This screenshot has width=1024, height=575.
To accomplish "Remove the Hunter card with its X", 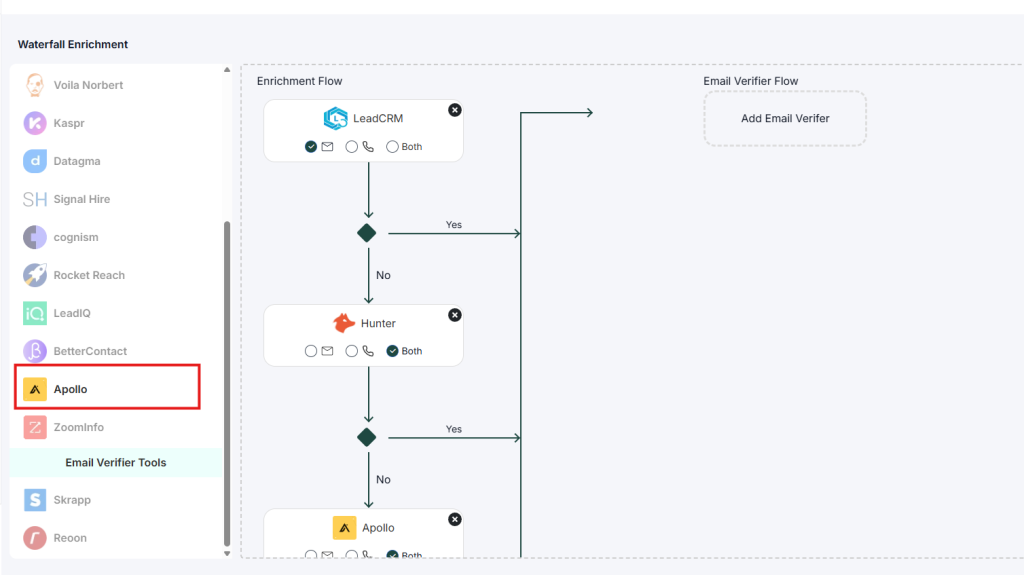I will [455, 315].
